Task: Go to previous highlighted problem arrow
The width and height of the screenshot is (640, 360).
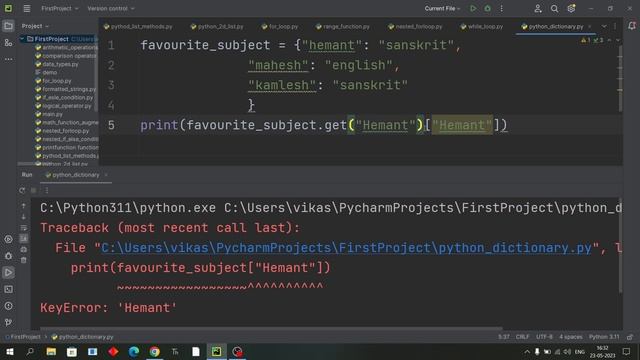Action: [x=609, y=40]
